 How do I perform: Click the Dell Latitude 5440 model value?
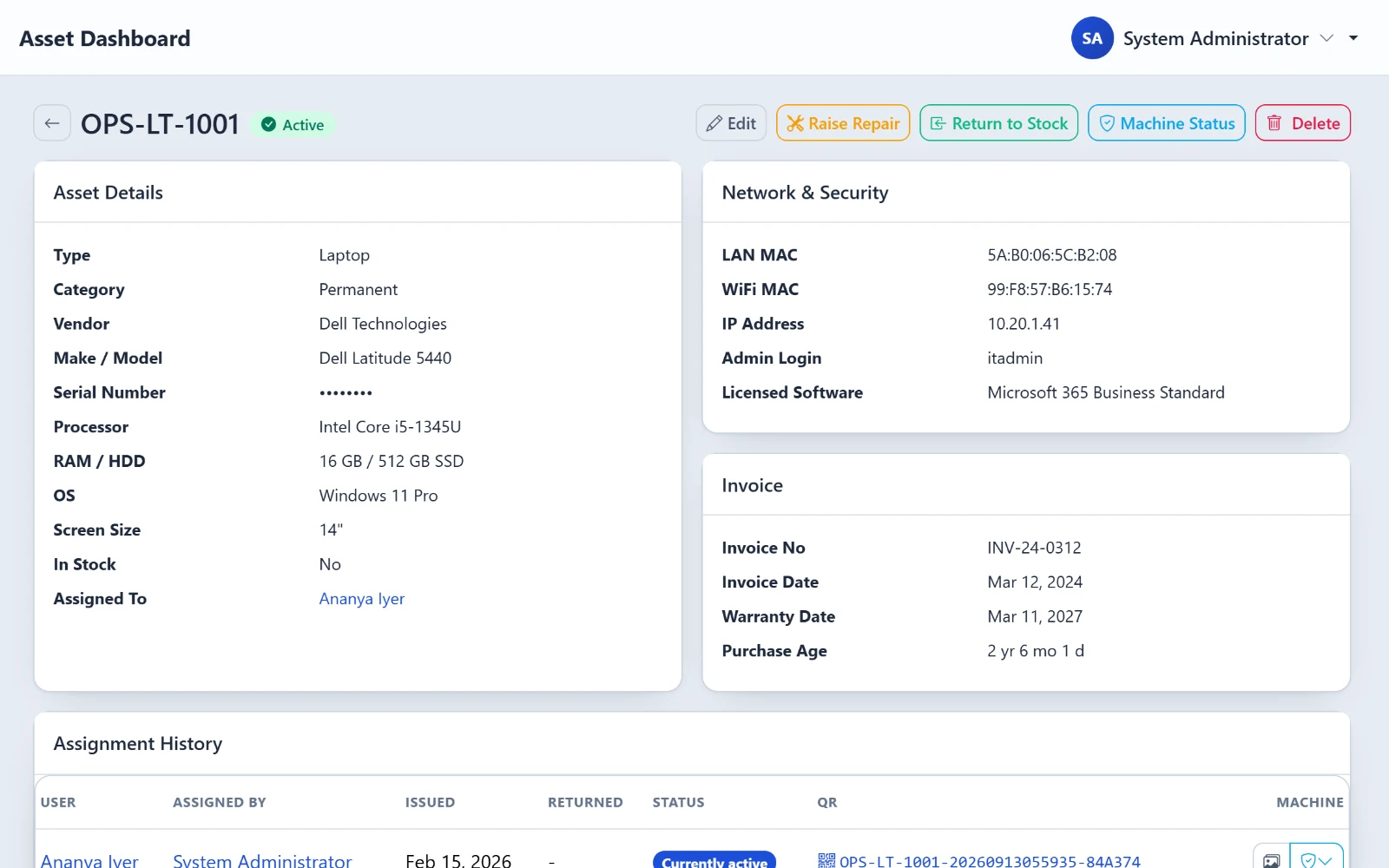(385, 358)
